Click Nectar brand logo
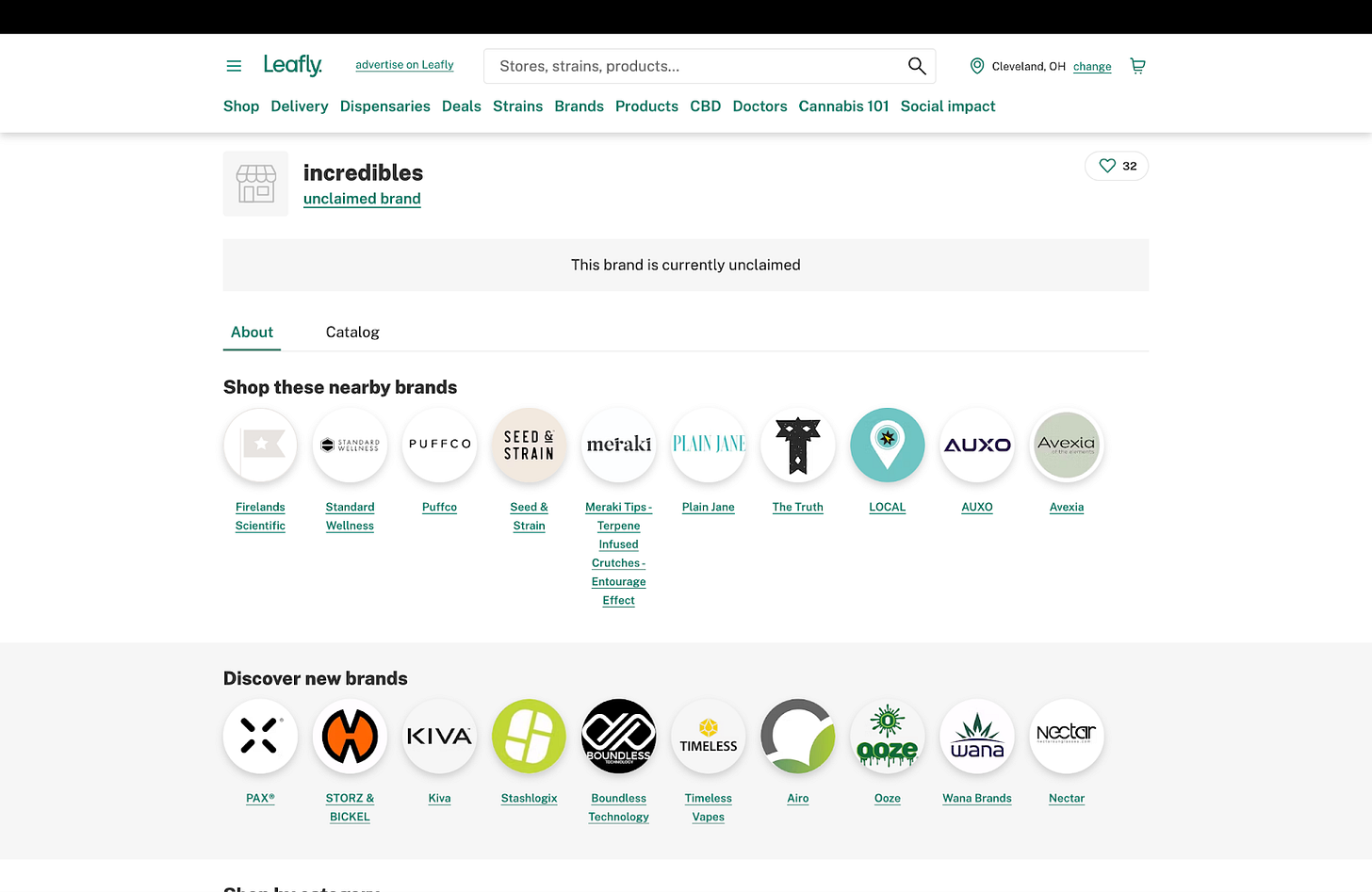The image size is (1372, 892). point(1067,736)
